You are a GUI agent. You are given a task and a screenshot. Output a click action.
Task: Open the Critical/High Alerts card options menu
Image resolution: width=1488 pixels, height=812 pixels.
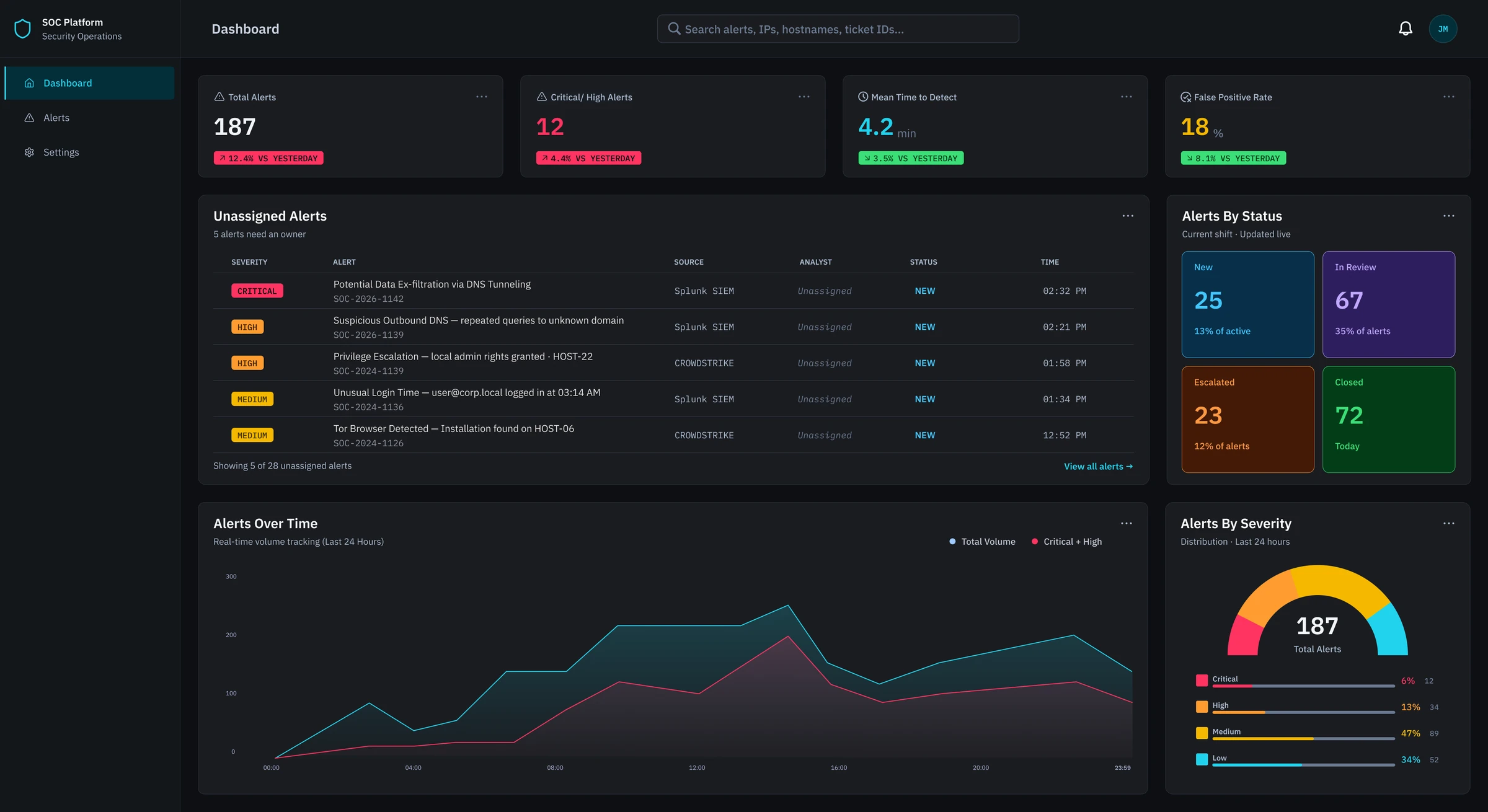coord(804,97)
